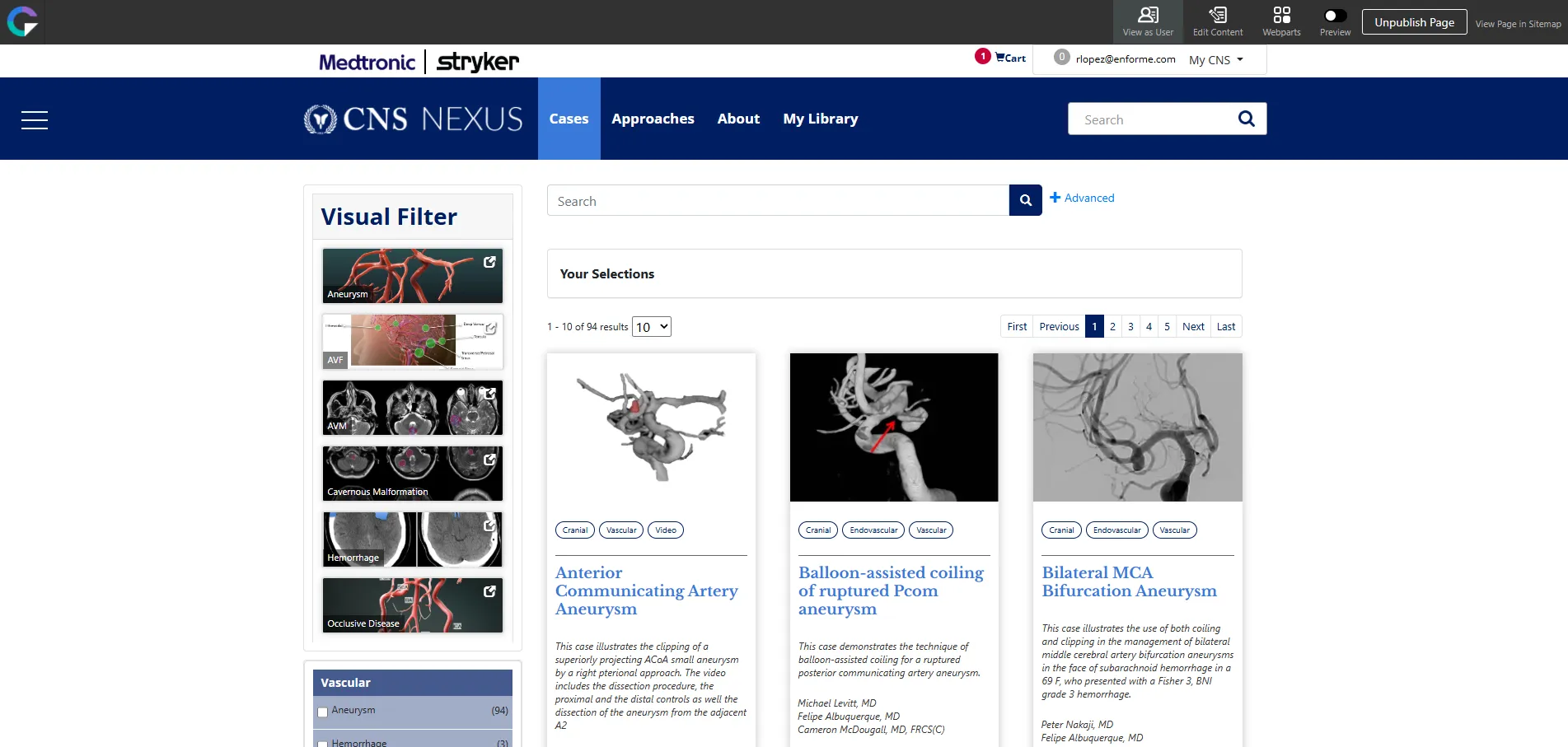
Task: Click View Page in Sitemap link
Action: [1518, 24]
